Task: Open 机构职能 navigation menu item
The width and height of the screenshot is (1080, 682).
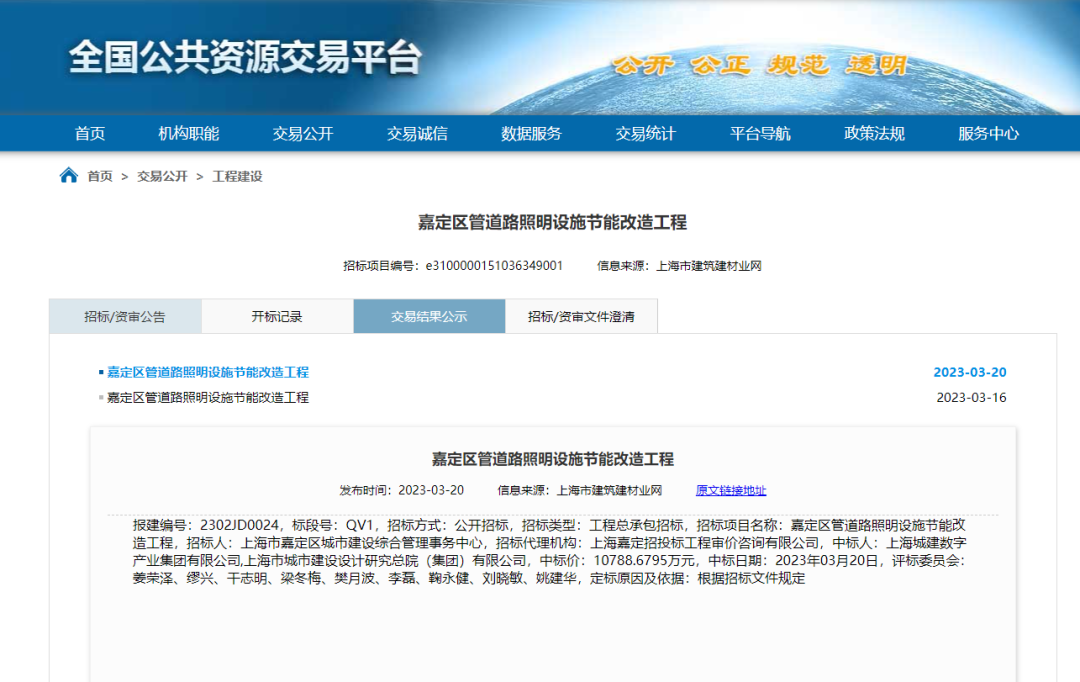Action: (x=189, y=134)
